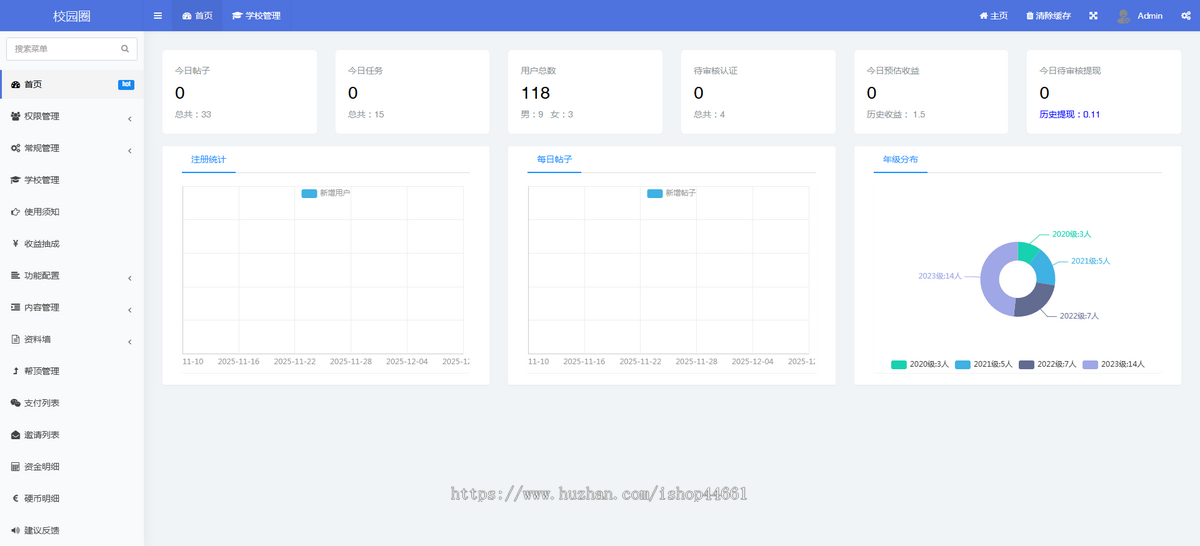The height and width of the screenshot is (546, 1200).
Task: Click the icon beside 内容管理
Action: coord(15,307)
